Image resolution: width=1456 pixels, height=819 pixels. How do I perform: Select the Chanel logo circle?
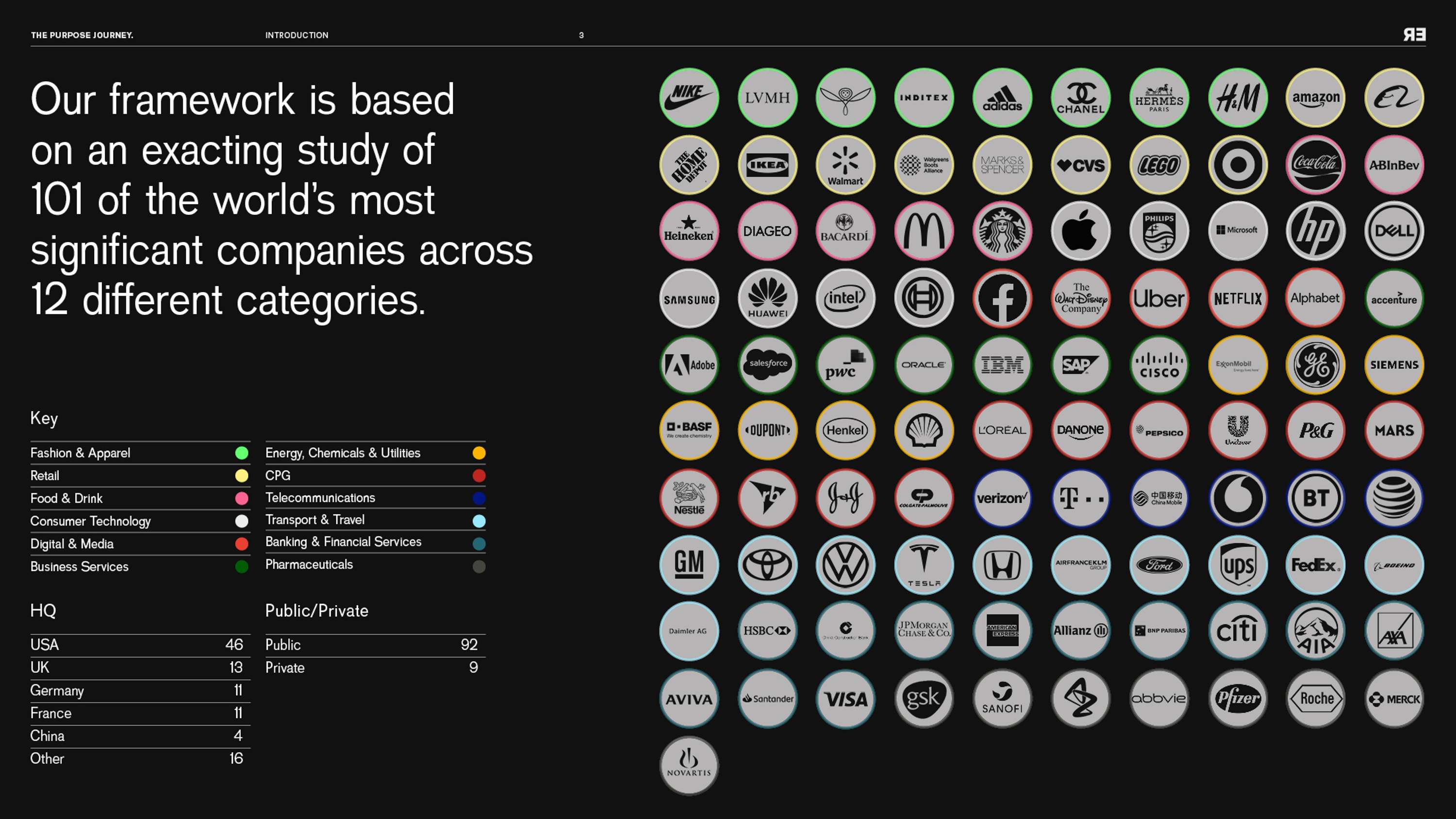coord(1081,98)
